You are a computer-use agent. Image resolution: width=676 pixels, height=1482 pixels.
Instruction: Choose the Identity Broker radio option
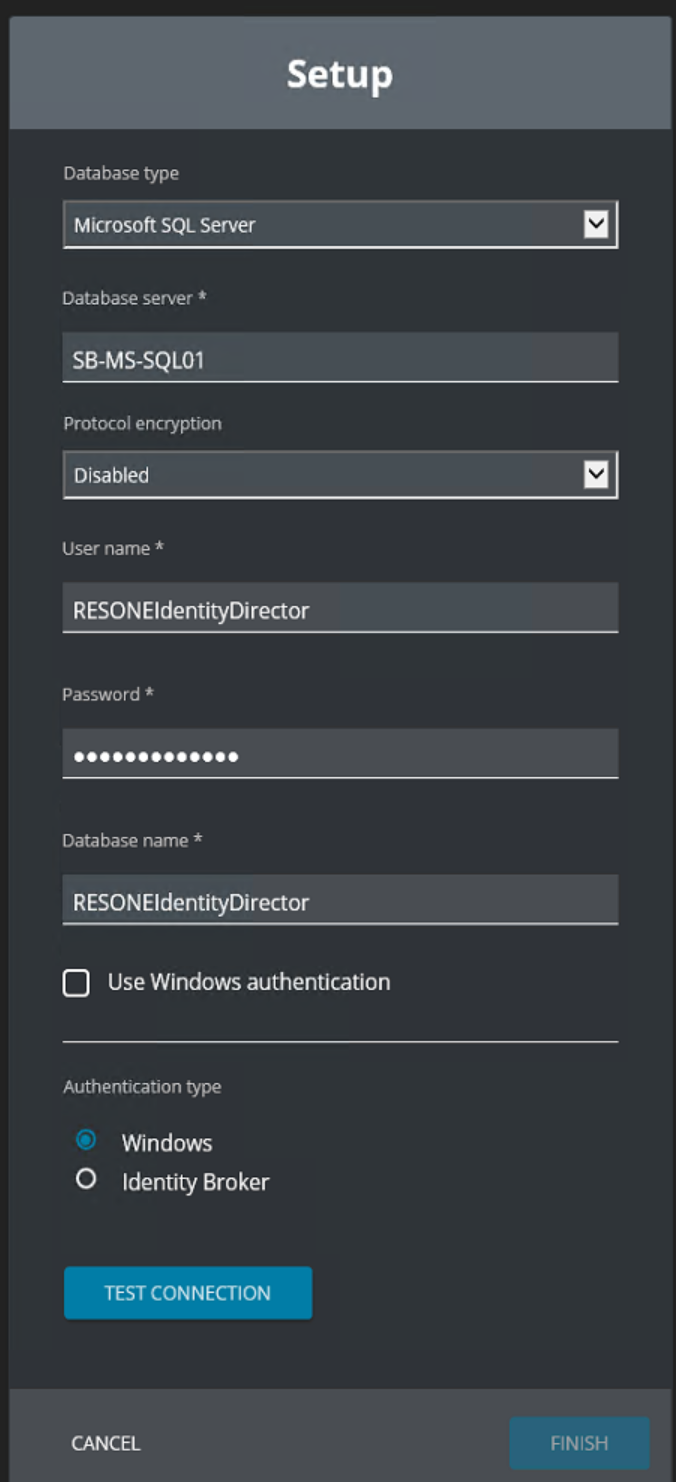[x=86, y=1179]
